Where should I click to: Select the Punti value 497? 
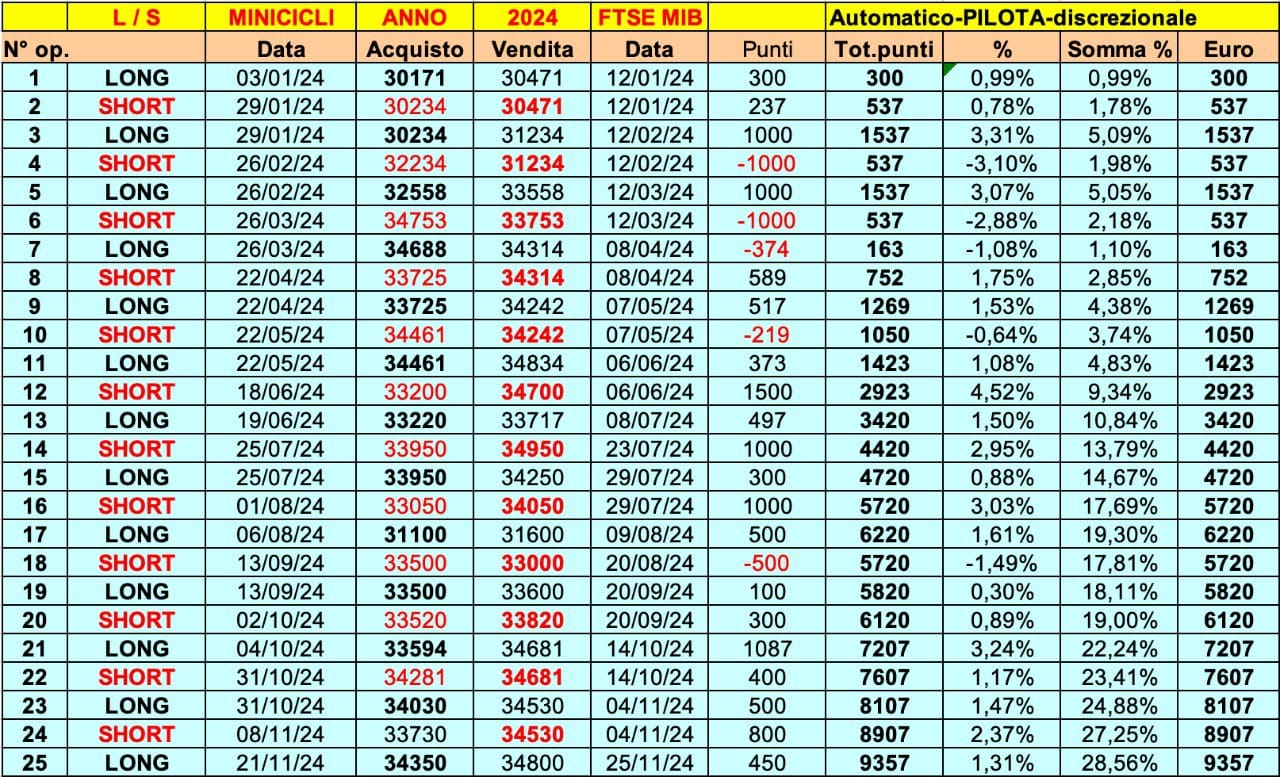(769, 420)
